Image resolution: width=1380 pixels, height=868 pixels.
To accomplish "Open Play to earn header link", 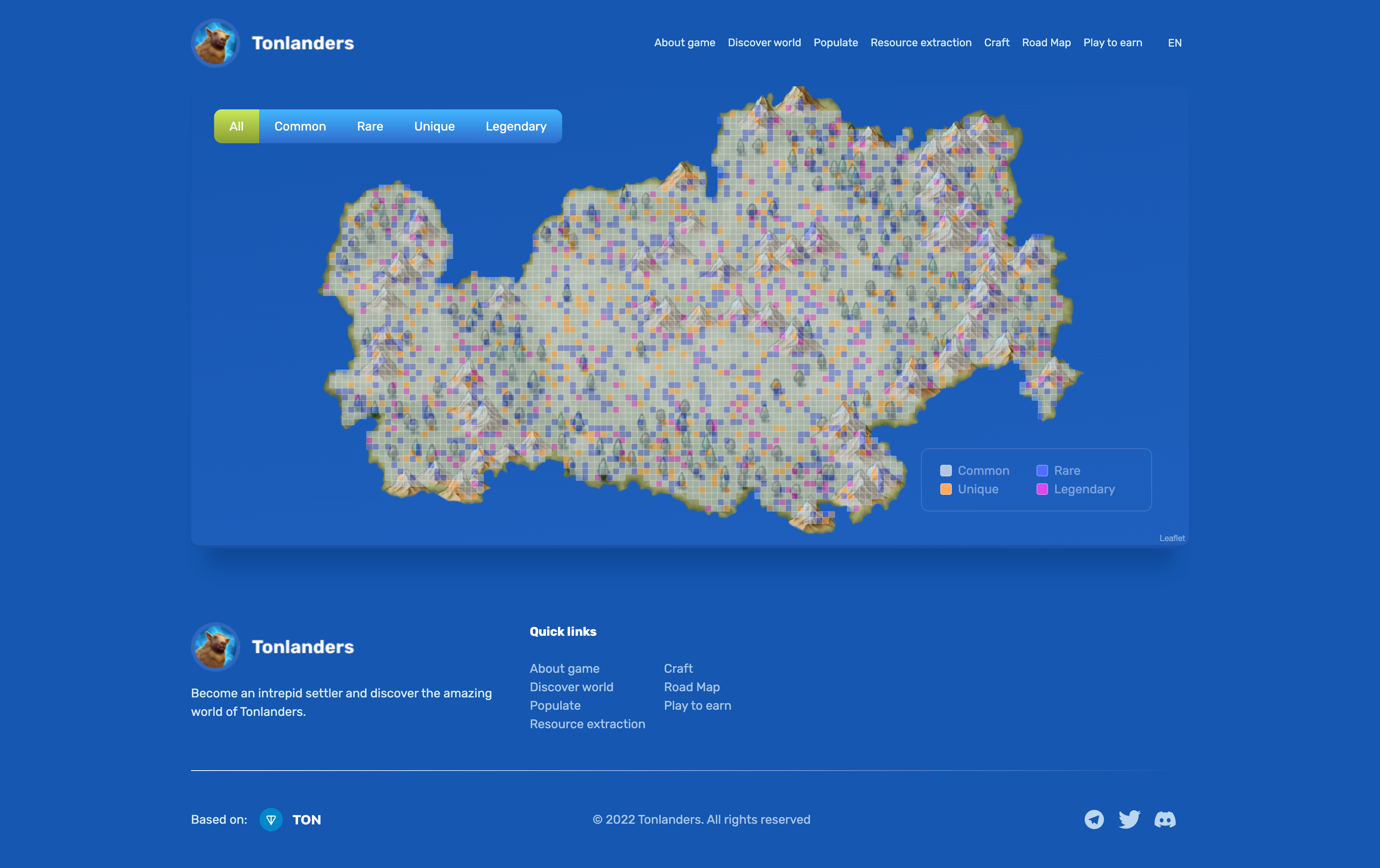I will 1112,43.
